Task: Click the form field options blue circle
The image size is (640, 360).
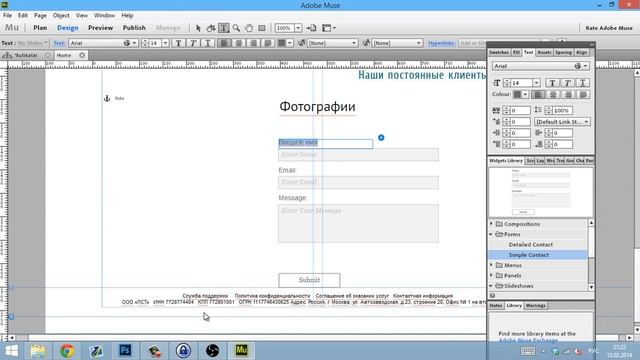Action: 381,138
